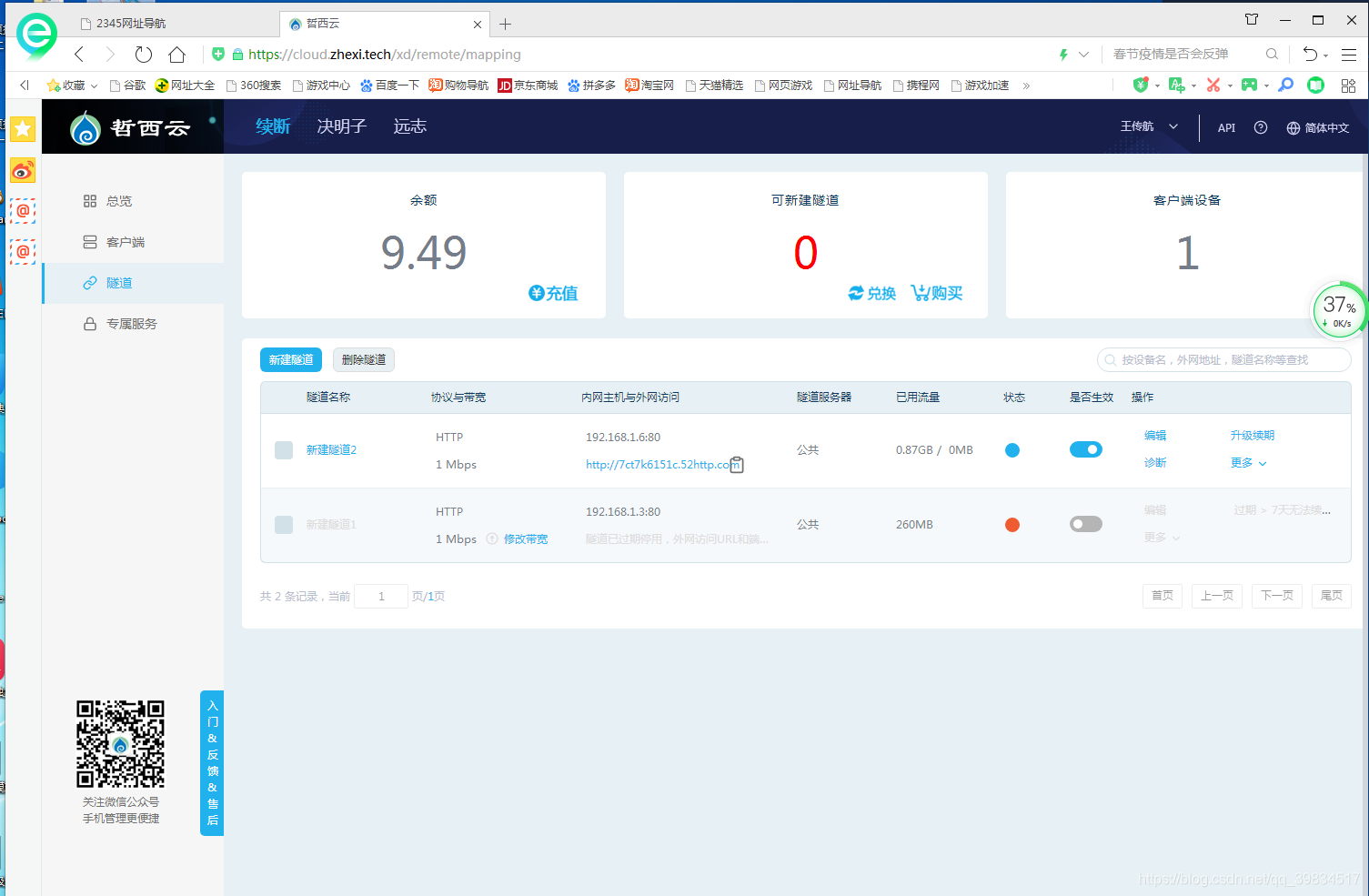
Task: Select 隧道 sidebar item
Action: point(133,283)
